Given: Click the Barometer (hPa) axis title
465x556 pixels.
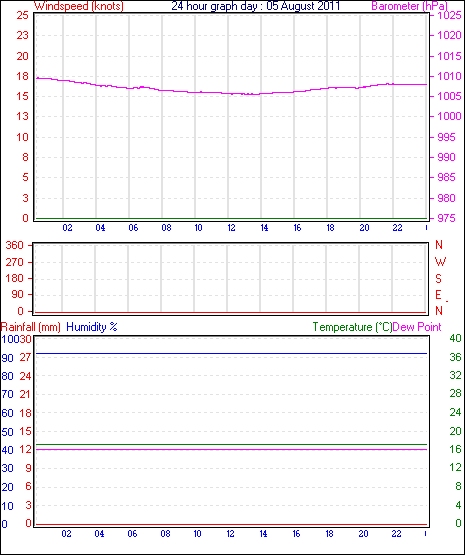Looking at the screenshot, I should [409, 6].
